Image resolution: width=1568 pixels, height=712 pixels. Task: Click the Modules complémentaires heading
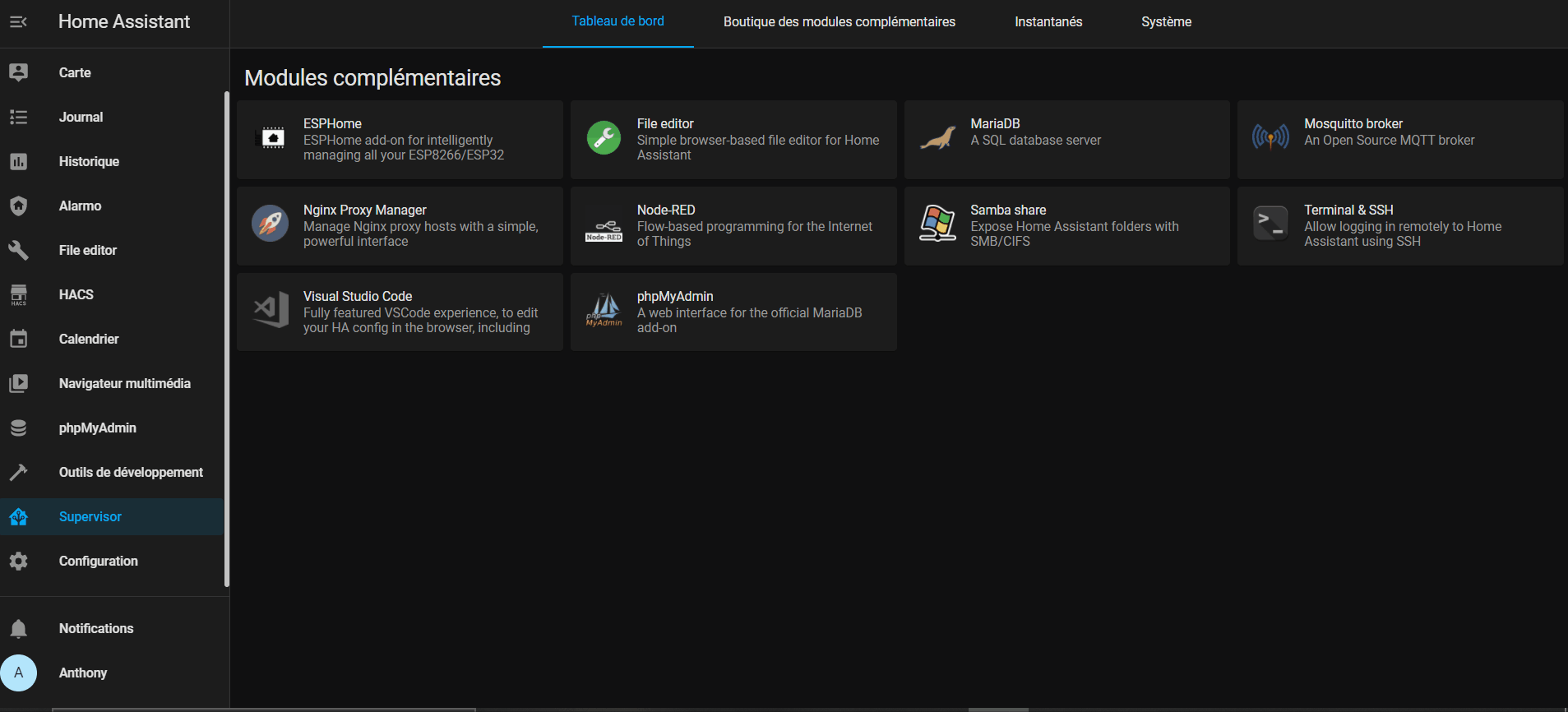[372, 77]
